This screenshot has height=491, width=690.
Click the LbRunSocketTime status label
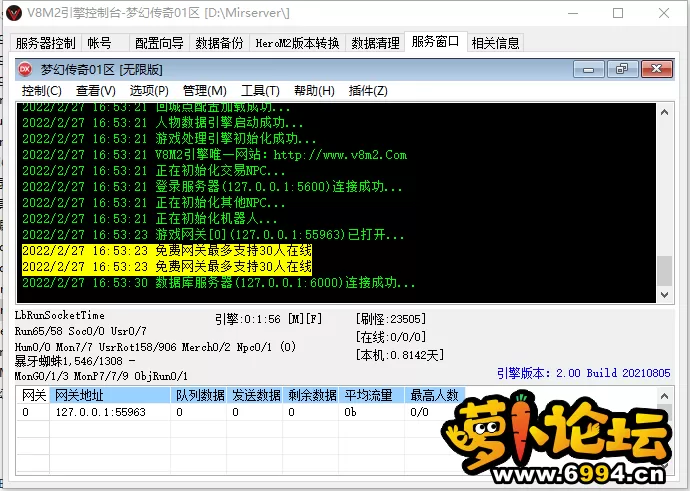[60, 315]
